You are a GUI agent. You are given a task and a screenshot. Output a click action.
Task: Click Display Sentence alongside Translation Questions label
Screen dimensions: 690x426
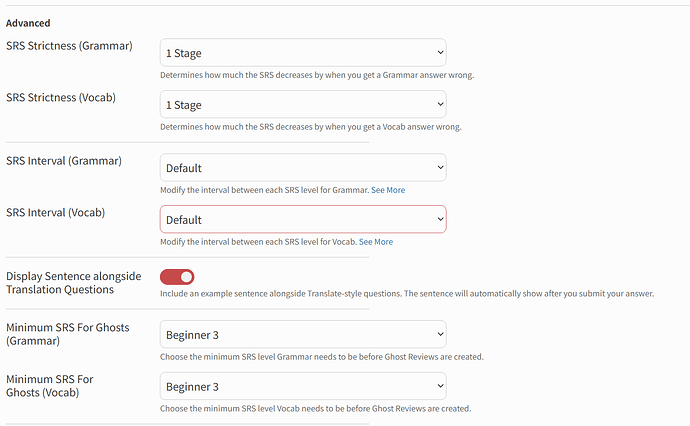click(x=71, y=282)
